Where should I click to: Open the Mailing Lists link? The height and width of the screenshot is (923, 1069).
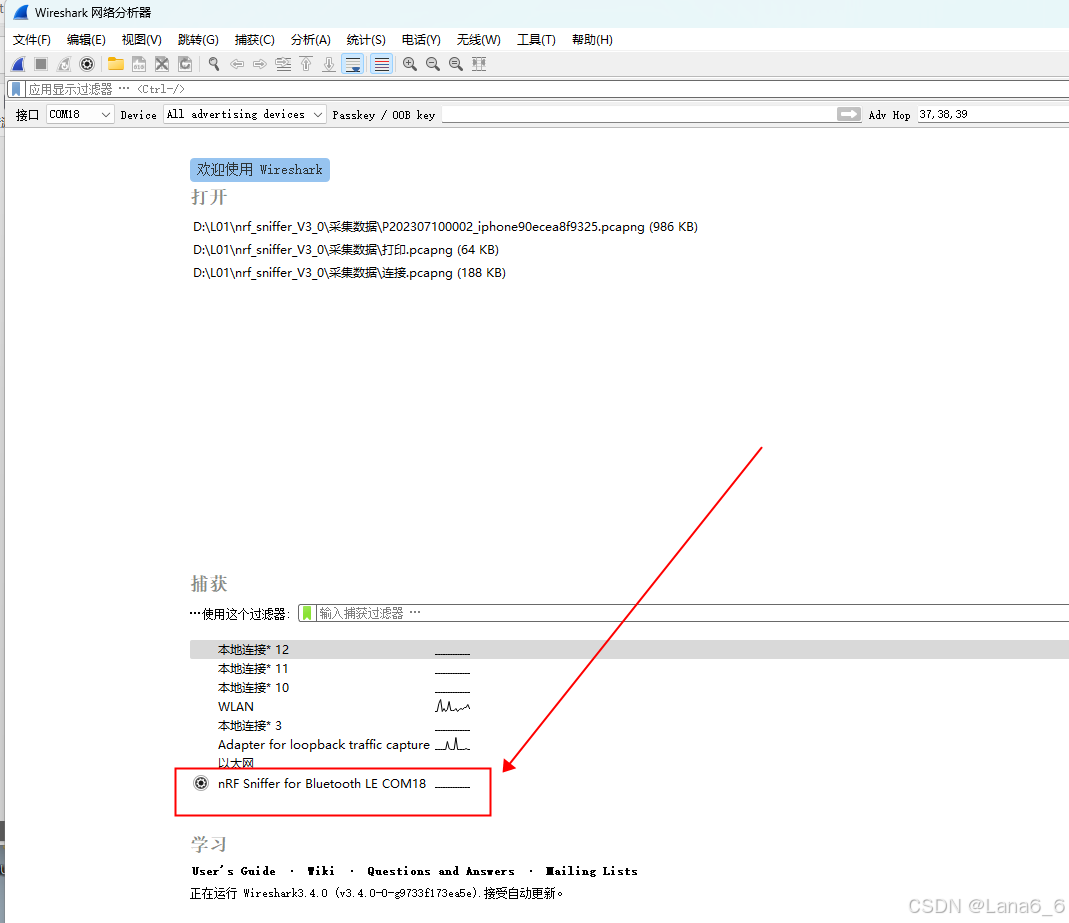coord(592,871)
